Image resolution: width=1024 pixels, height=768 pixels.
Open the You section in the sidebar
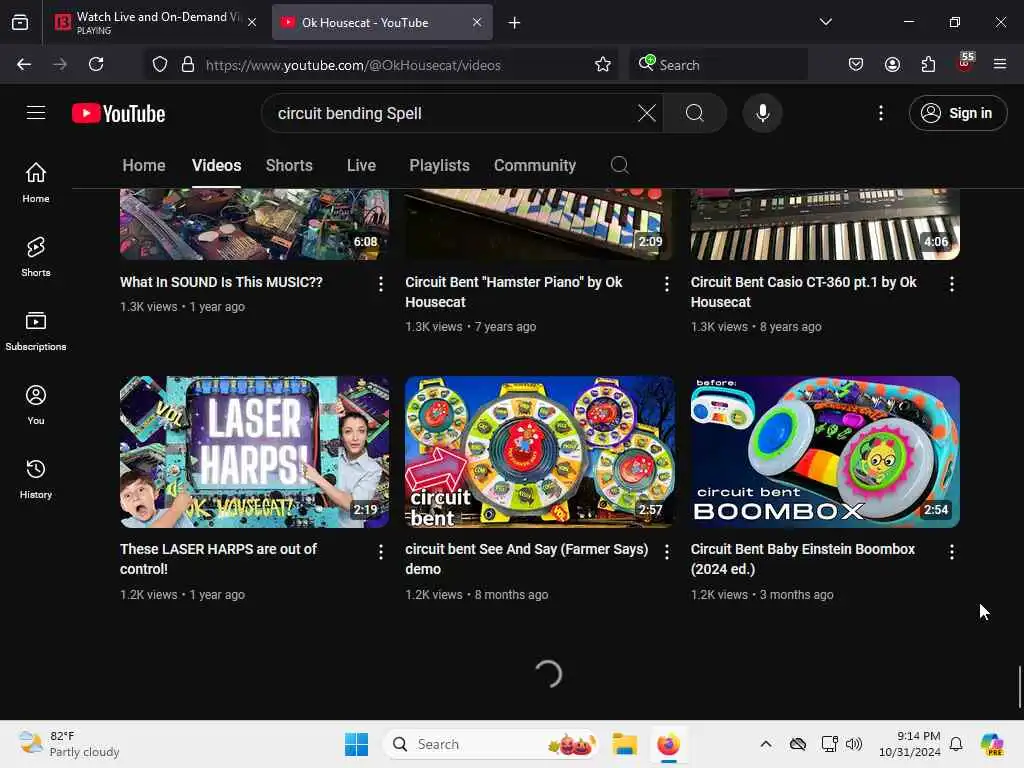(x=36, y=404)
